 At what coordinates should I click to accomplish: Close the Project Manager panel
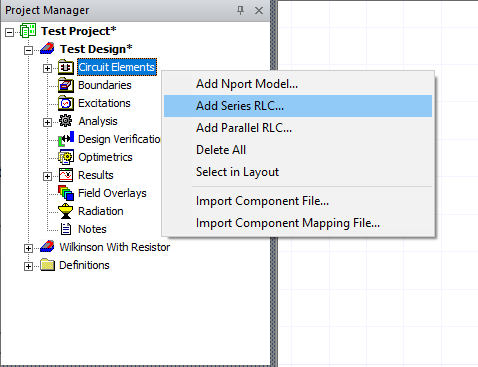[x=259, y=10]
